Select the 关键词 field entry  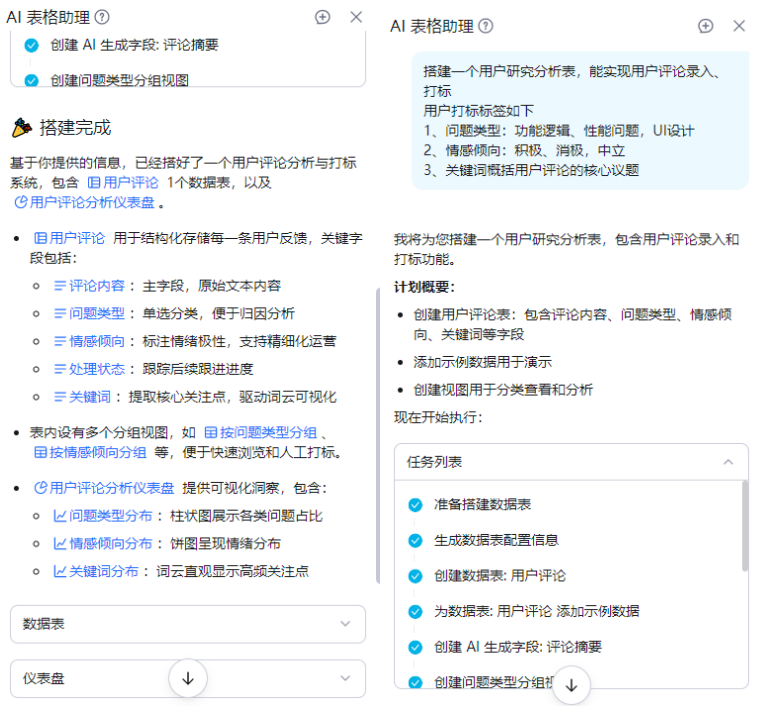[90, 397]
